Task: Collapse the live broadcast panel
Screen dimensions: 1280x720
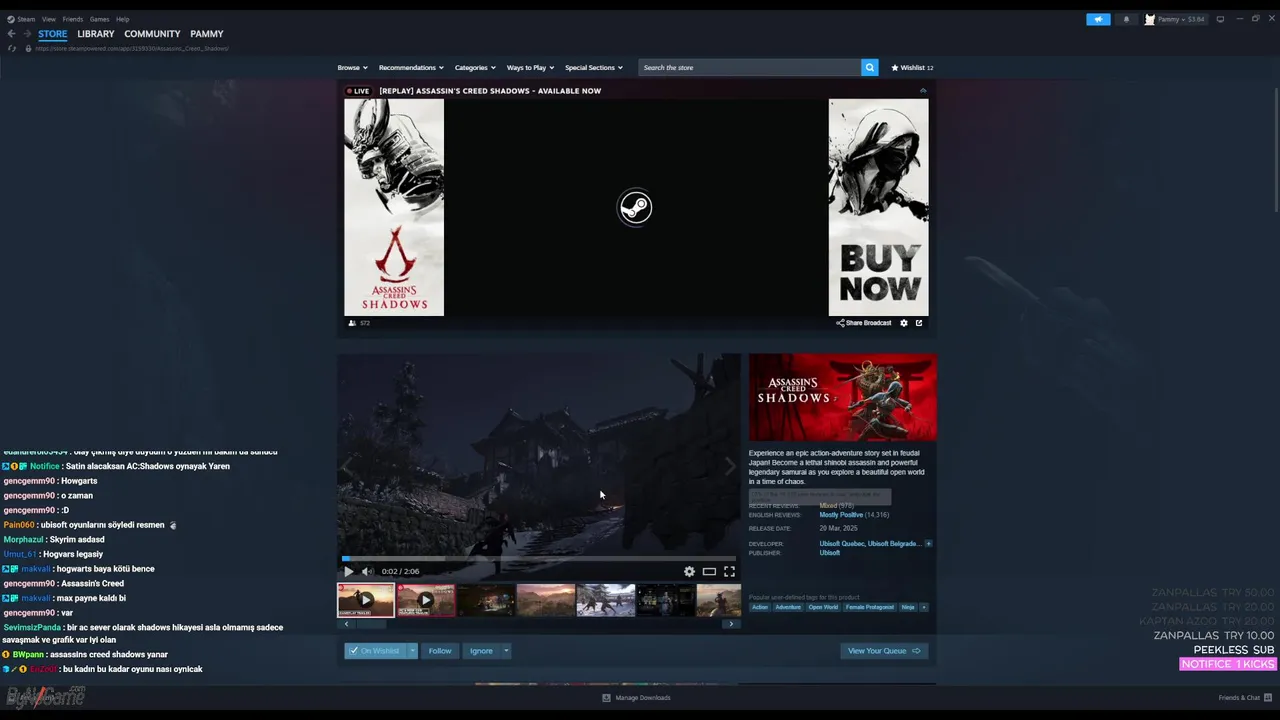Action: (x=923, y=91)
